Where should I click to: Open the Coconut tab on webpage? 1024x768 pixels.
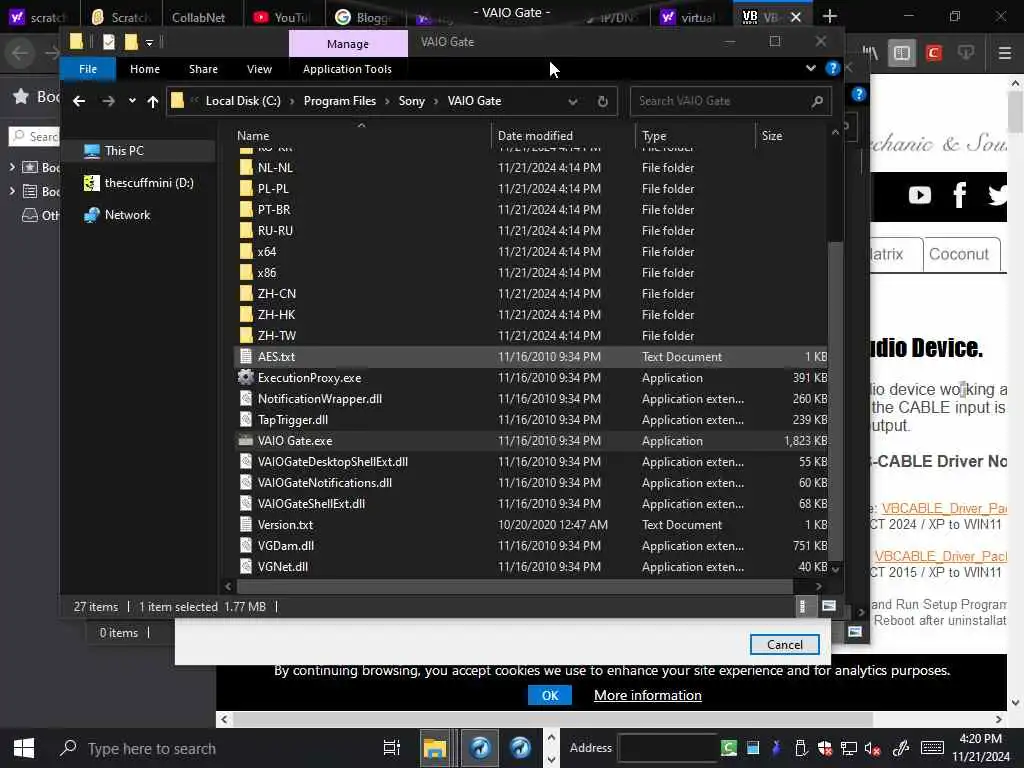[x=958, y=255]
